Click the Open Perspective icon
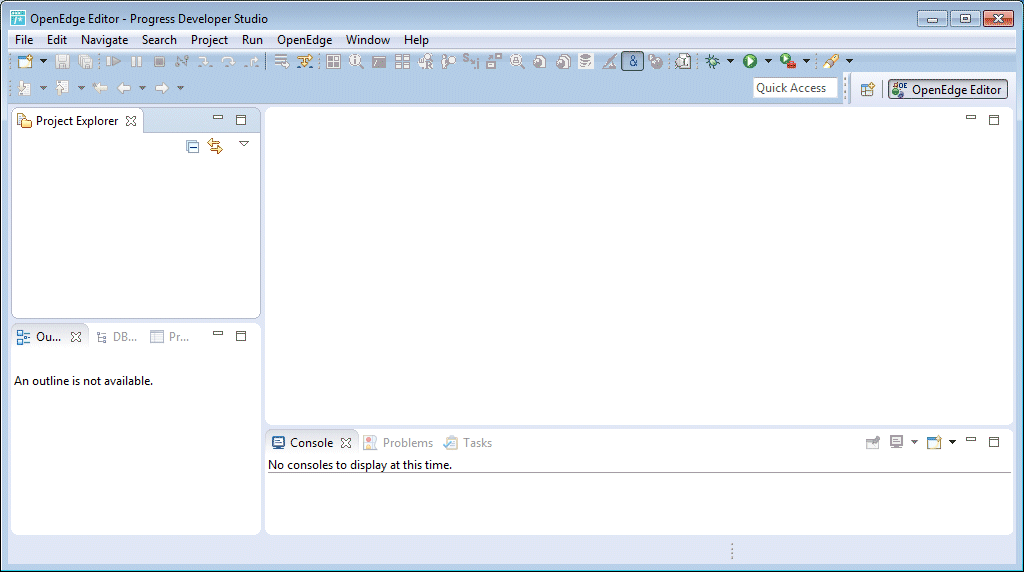1024x572 pixels. (867, 89)
